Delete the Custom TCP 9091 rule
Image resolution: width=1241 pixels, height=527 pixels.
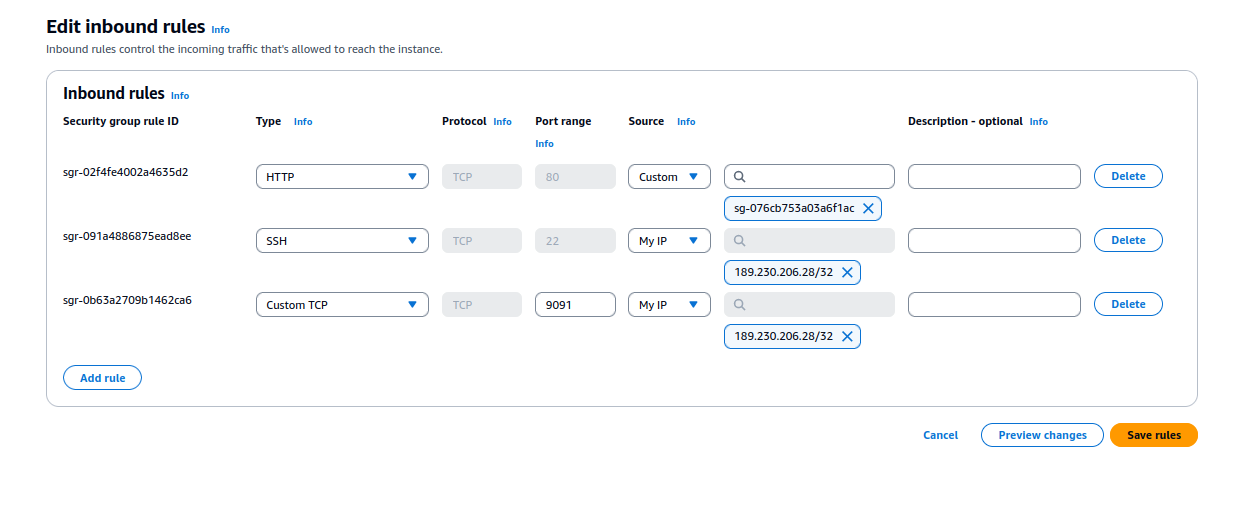click(x=1128, y=304)
